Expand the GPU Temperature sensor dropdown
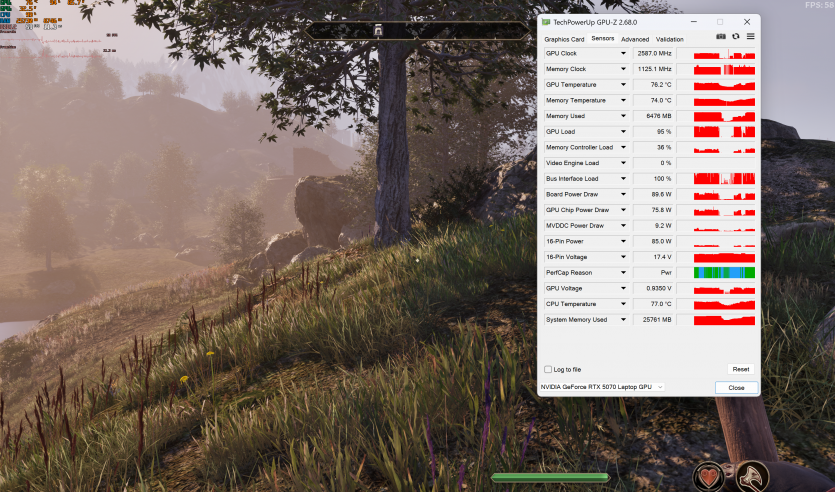Screen dimensions: 835x492 624,85
